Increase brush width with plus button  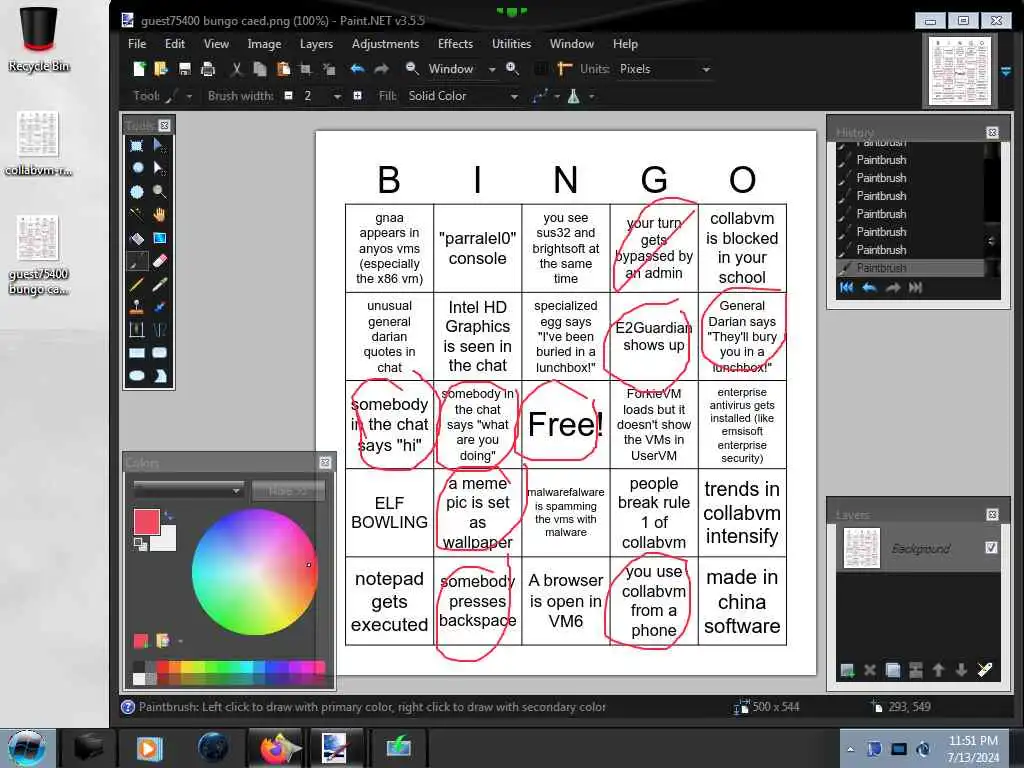(357, 96)
